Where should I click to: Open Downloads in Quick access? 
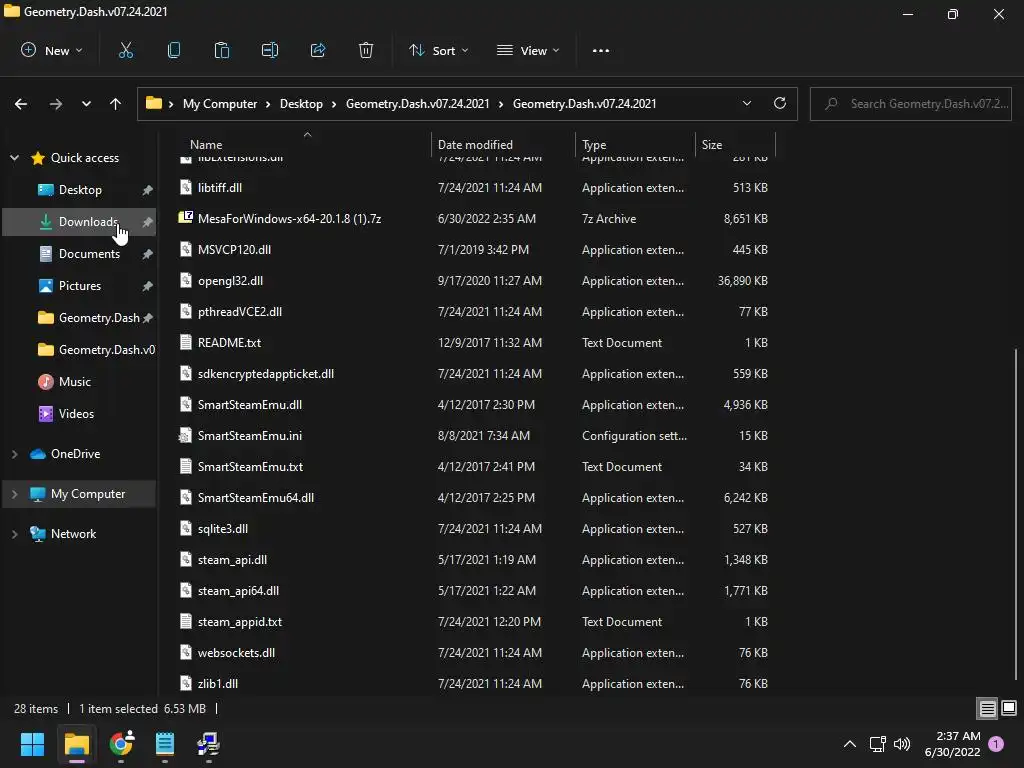(80, 222)
